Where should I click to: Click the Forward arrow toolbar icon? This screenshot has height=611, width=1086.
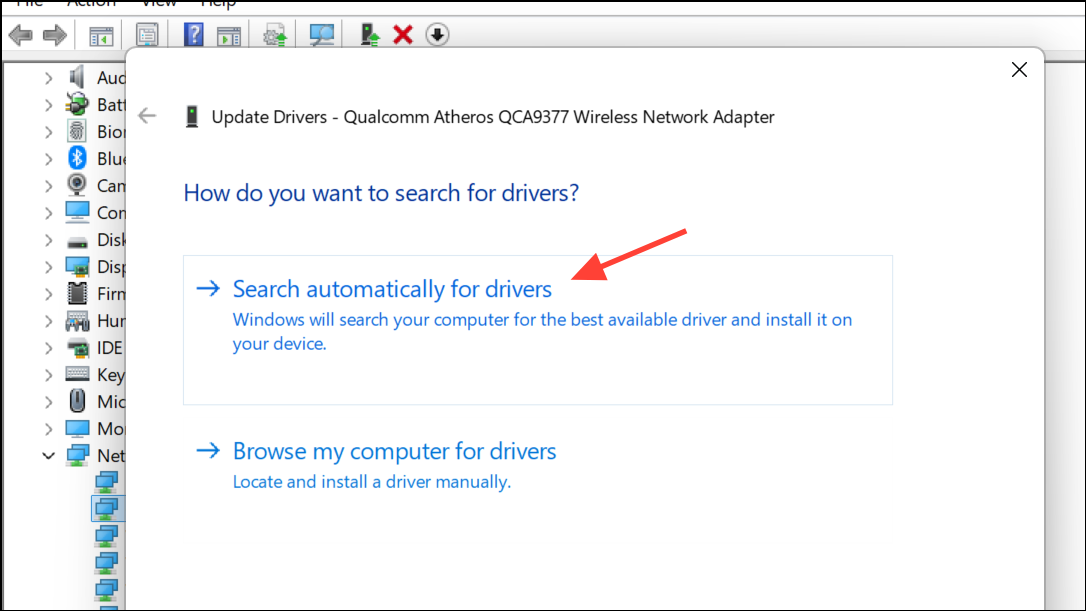click(x=55, y=35)
